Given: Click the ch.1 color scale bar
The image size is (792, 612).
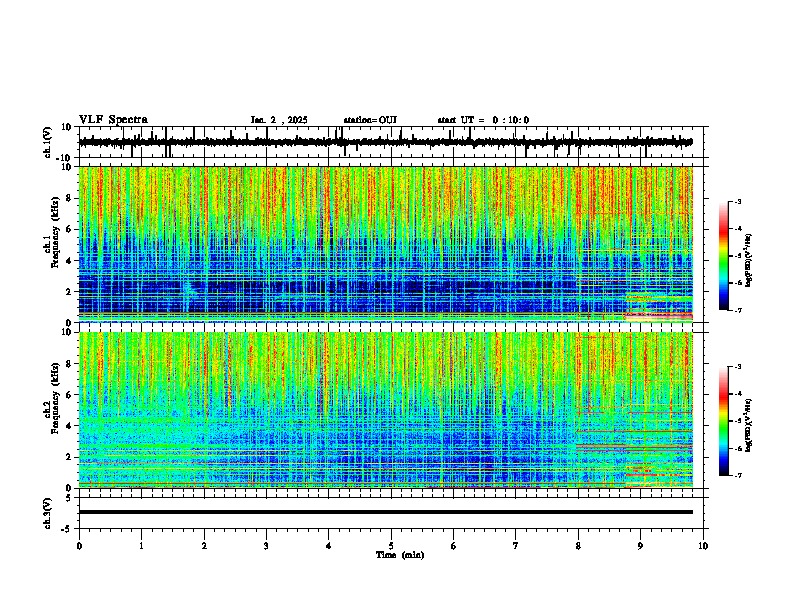Looking at the screenshot, I should point(723,256).
